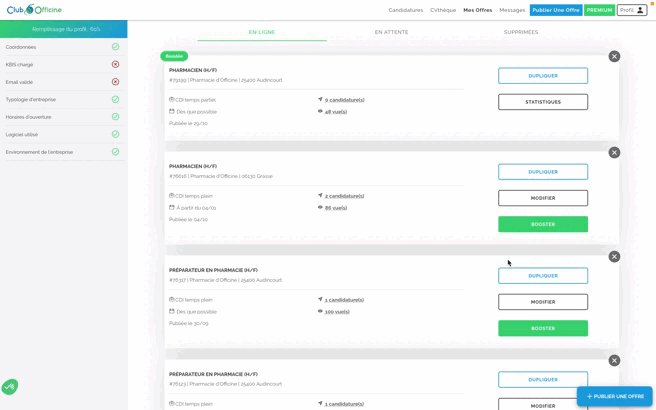Viewport: 656px width, 410px height.
Task: Click the eye icon next to 100 vue(s)
Action: click(x=320, y=311)
